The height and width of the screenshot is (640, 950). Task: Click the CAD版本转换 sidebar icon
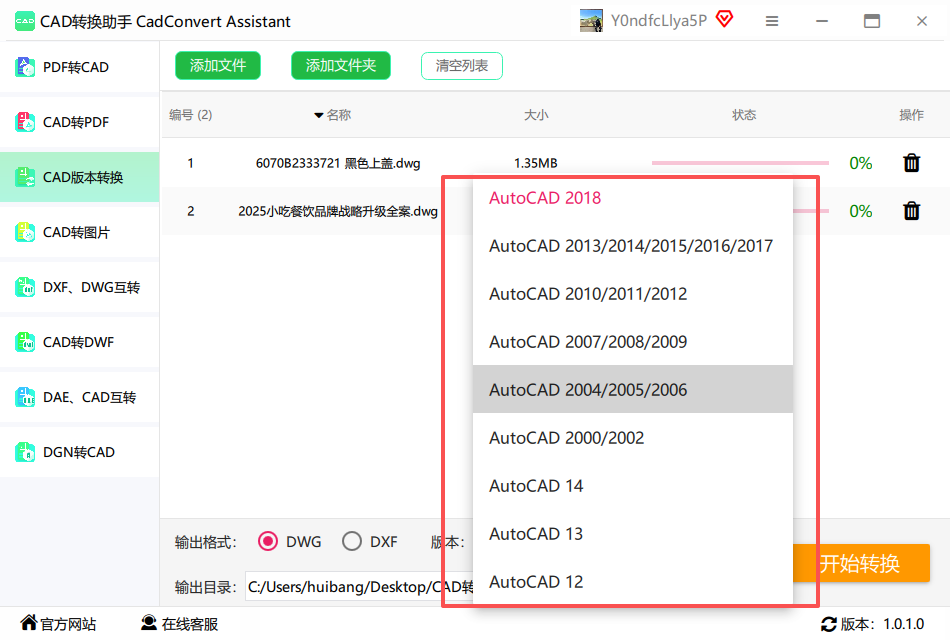tap(25, 178)
